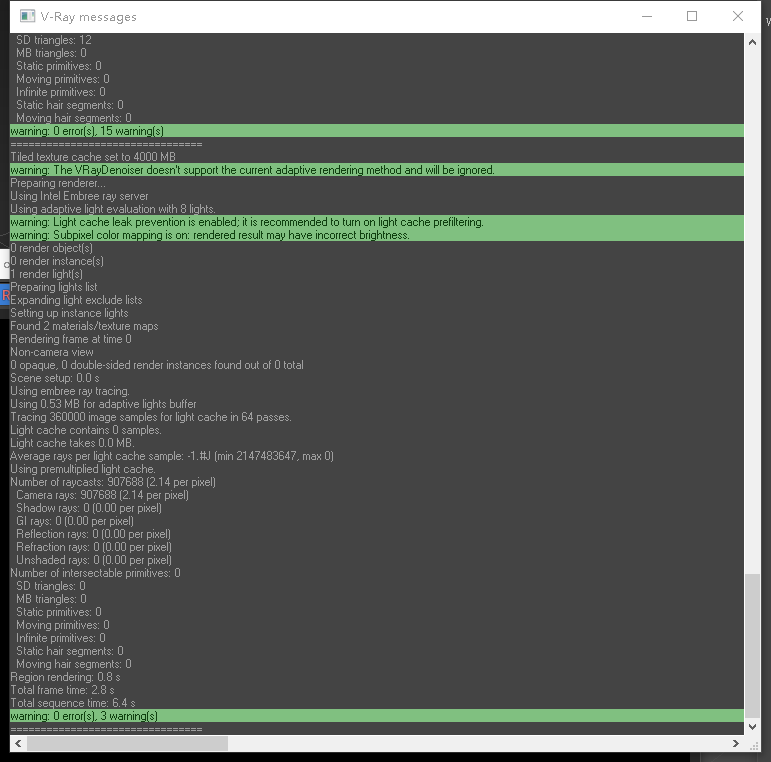Click the horizontal scrollbar right arrow
The width and height of the screenshot is (771, 762).
(736, 743)
